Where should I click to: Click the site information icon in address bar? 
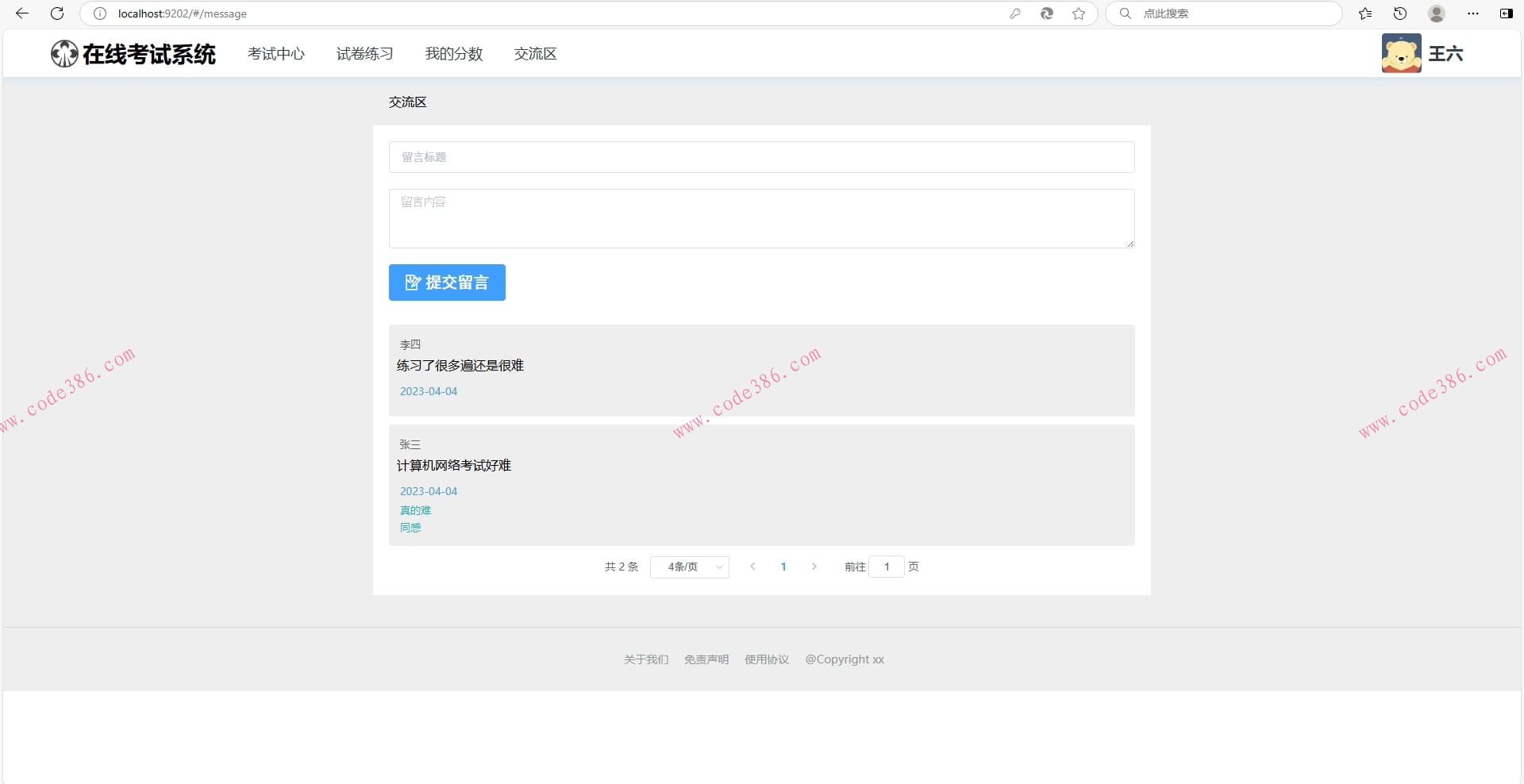[x=98, y=13]
